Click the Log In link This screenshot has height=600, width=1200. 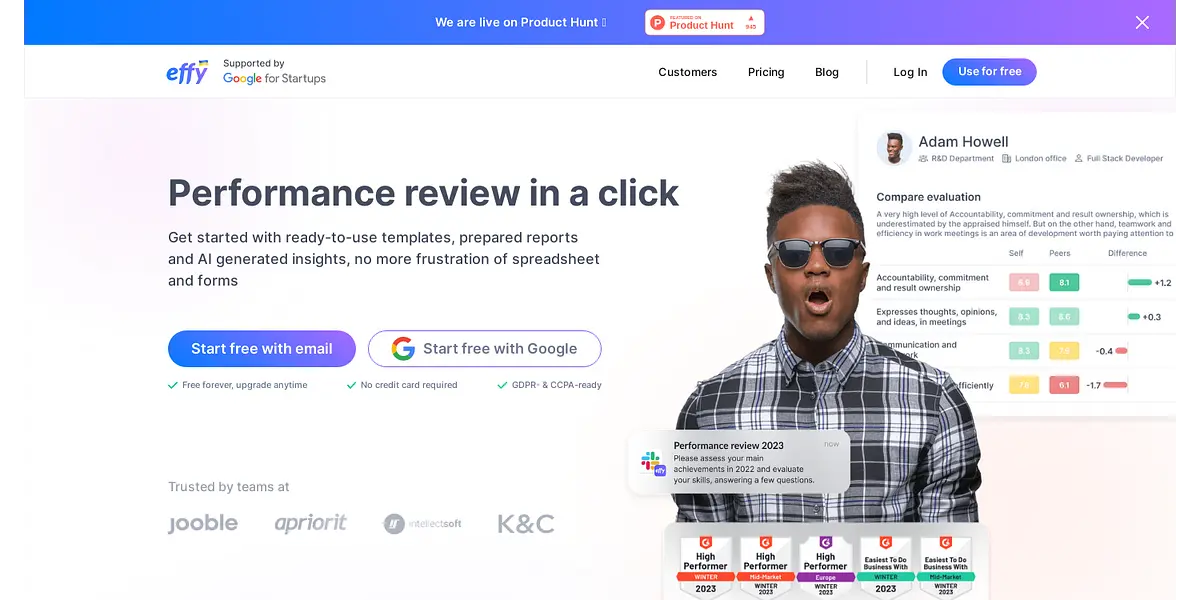tap(910, 72)
